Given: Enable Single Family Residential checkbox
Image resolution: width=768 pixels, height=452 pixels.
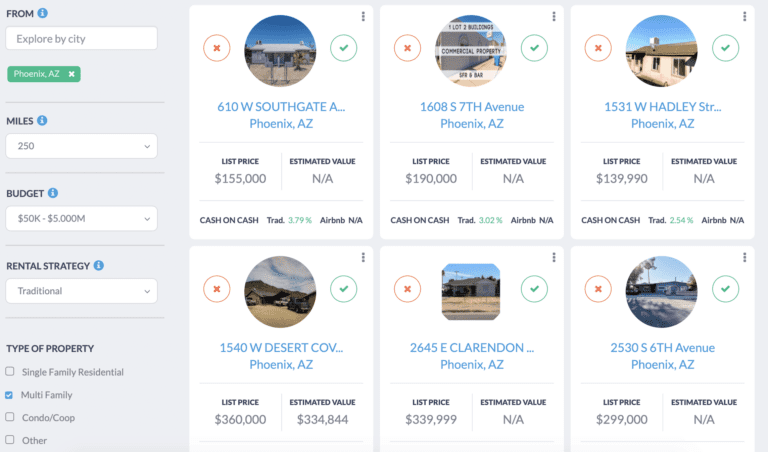Looking at the screenshot, I should click(10, 372).
